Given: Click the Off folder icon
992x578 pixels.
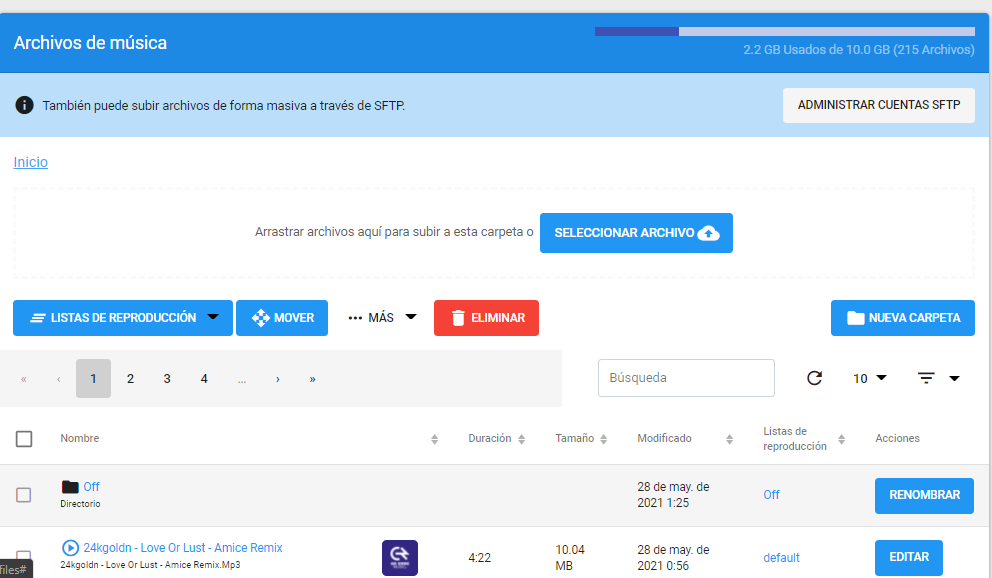Looking at the screenshot, I should click(x=70, y=486).
